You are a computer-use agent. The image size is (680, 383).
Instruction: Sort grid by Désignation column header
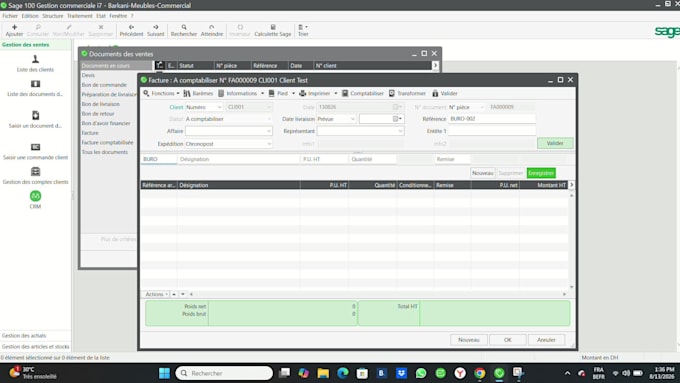click(x=239, y=185)
